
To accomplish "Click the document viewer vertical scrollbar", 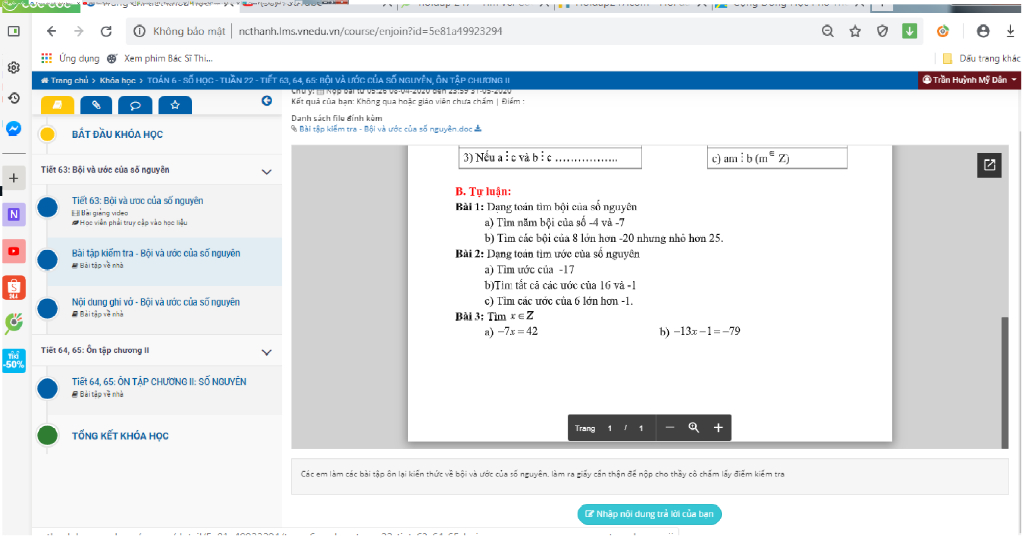I will pyautogui.click(x=1004, y=381).
